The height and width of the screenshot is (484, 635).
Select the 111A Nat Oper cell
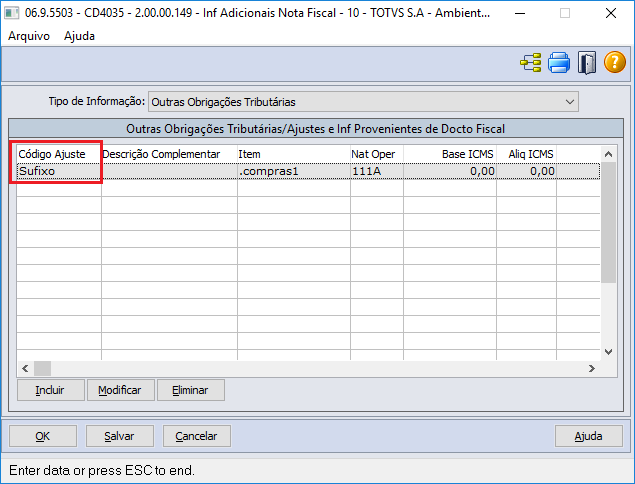click(377, 171)
